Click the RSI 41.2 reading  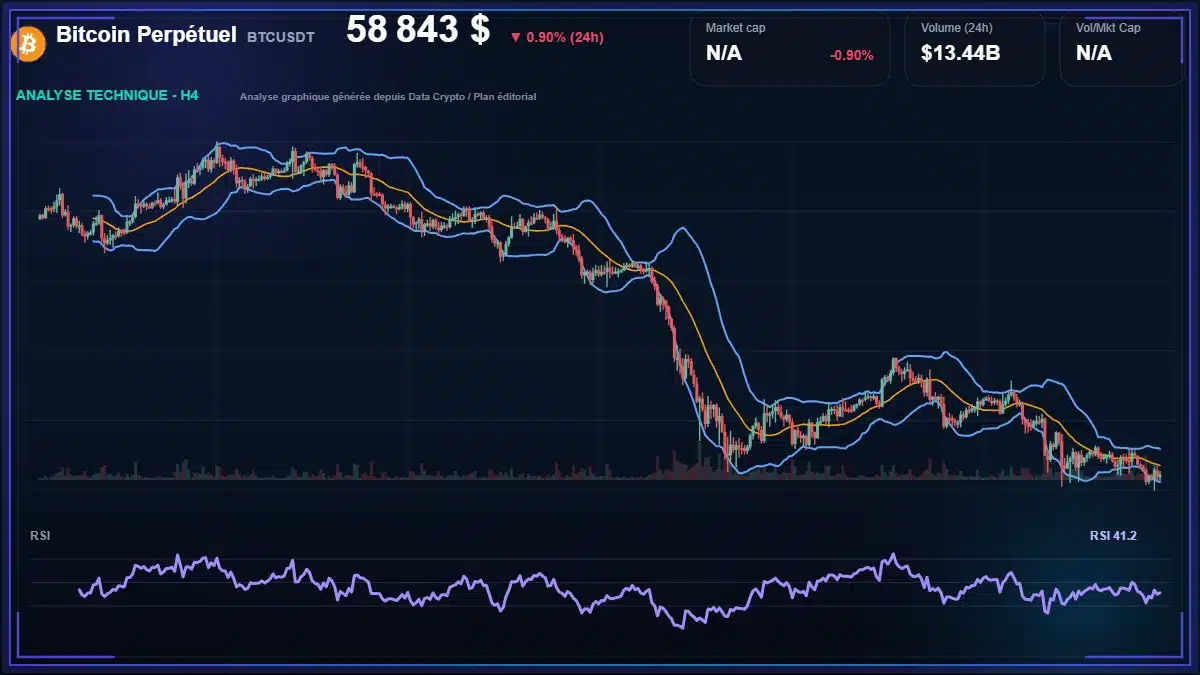(1113, 536)
